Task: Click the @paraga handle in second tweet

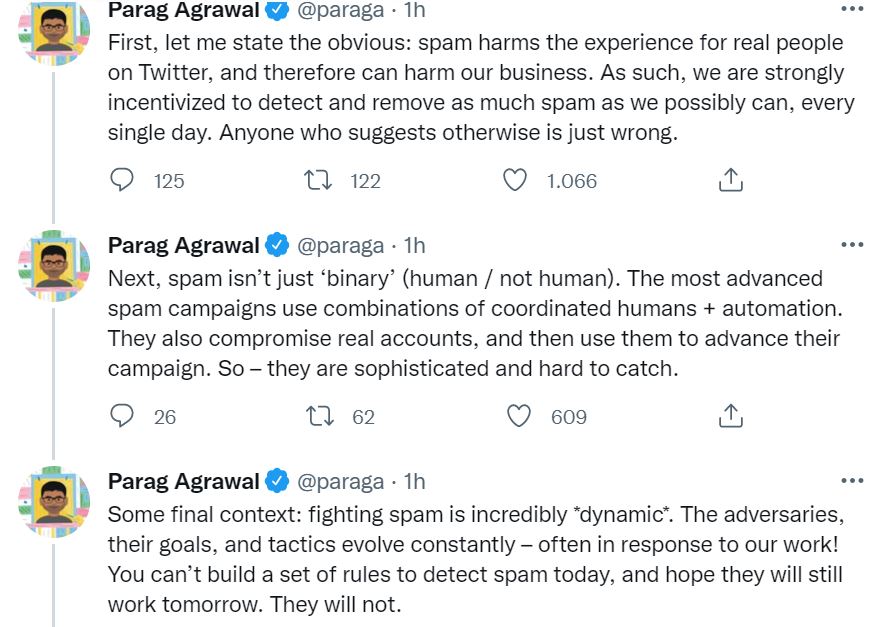Action: 341,245
